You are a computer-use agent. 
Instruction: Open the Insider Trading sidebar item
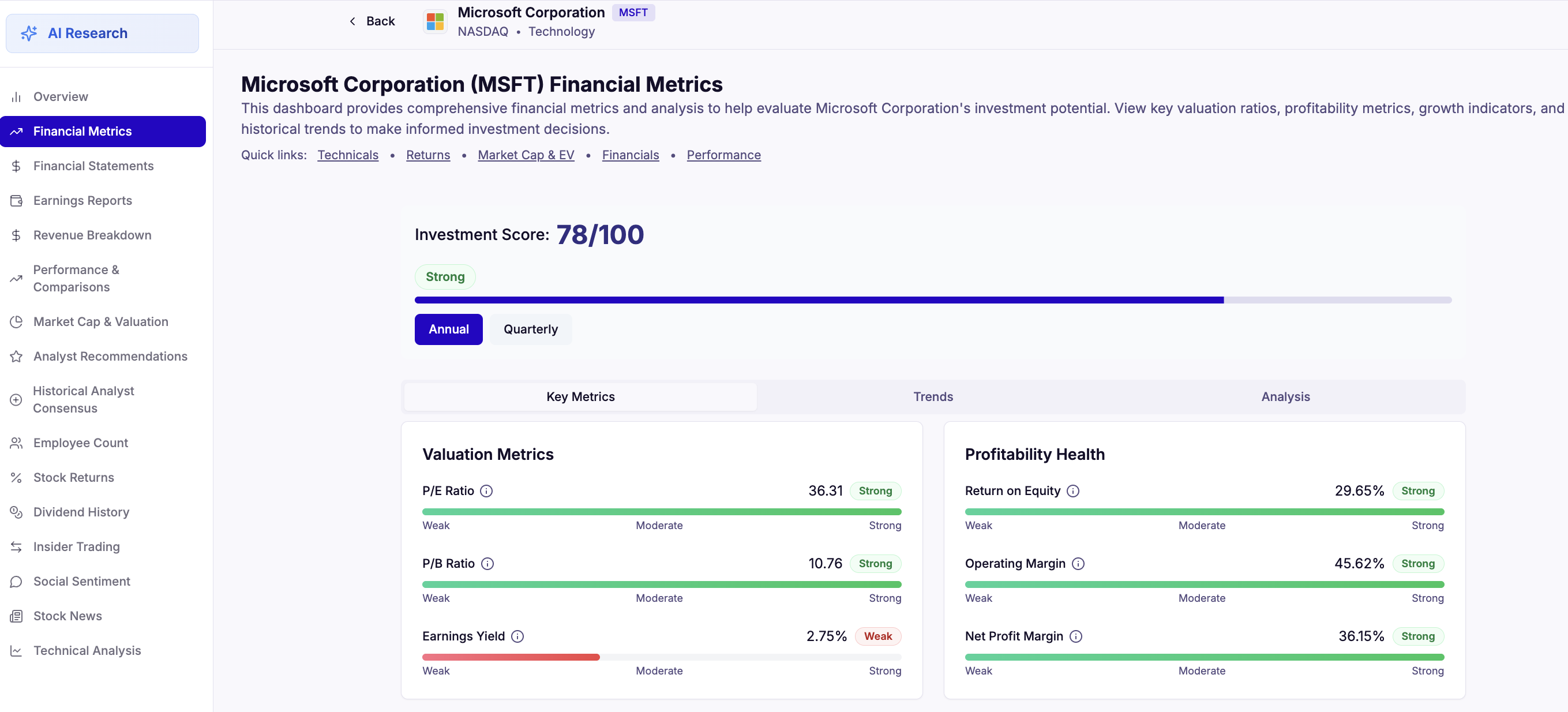[76, 546]
